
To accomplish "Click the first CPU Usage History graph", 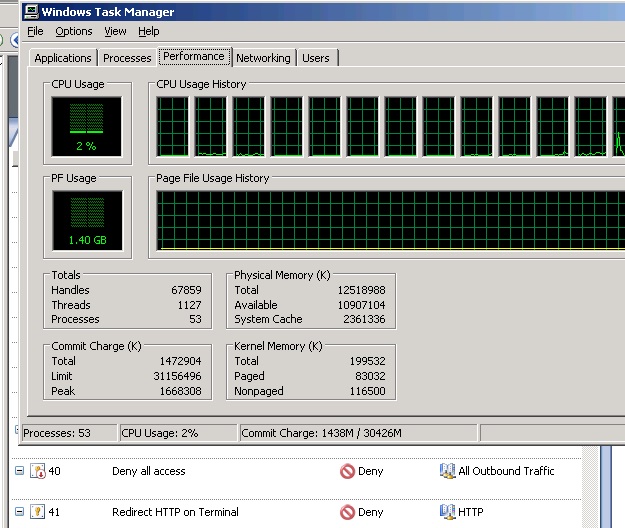I will click(173, 126).
